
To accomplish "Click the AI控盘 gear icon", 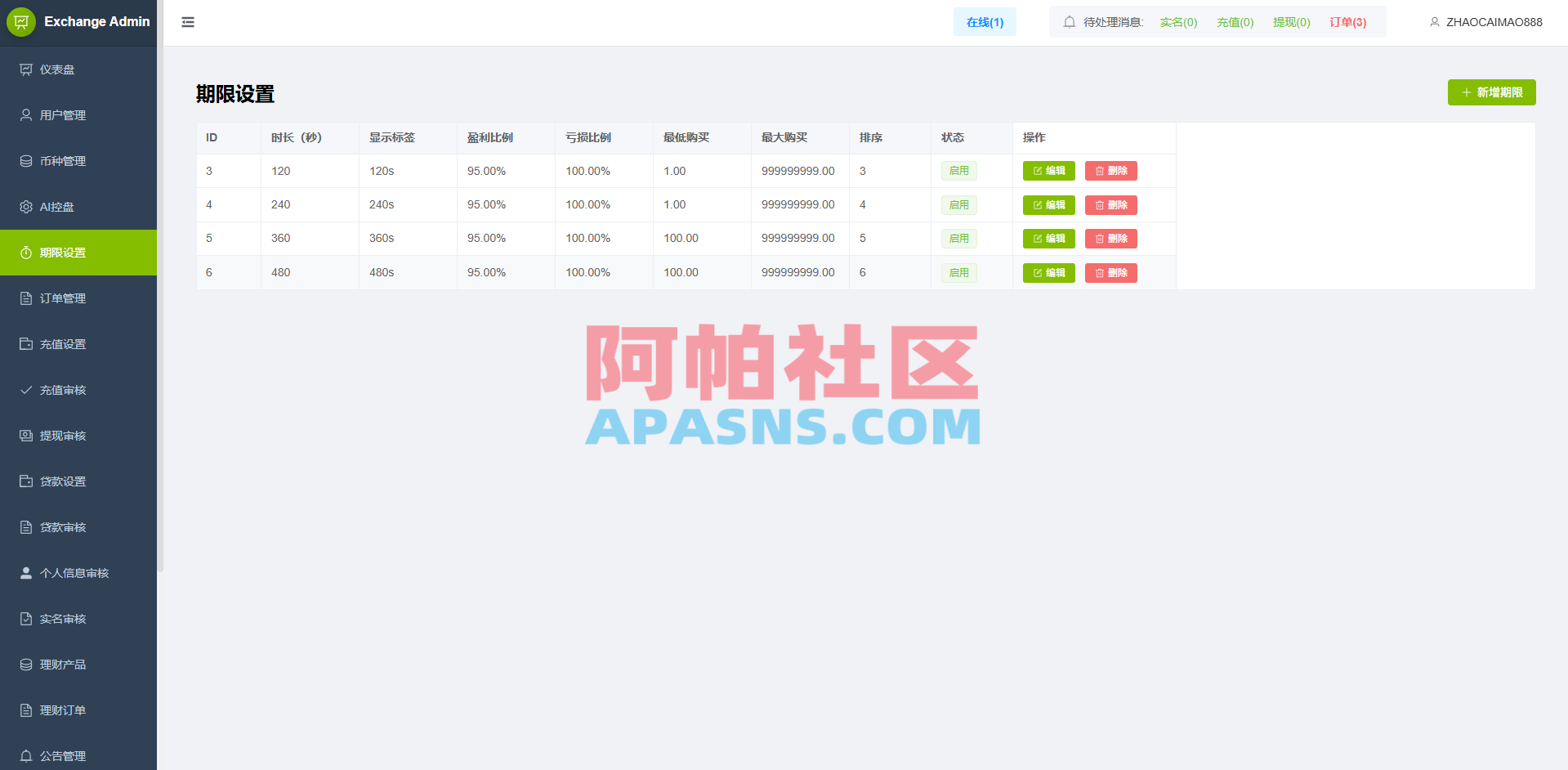I will click(x=26, y=207).
